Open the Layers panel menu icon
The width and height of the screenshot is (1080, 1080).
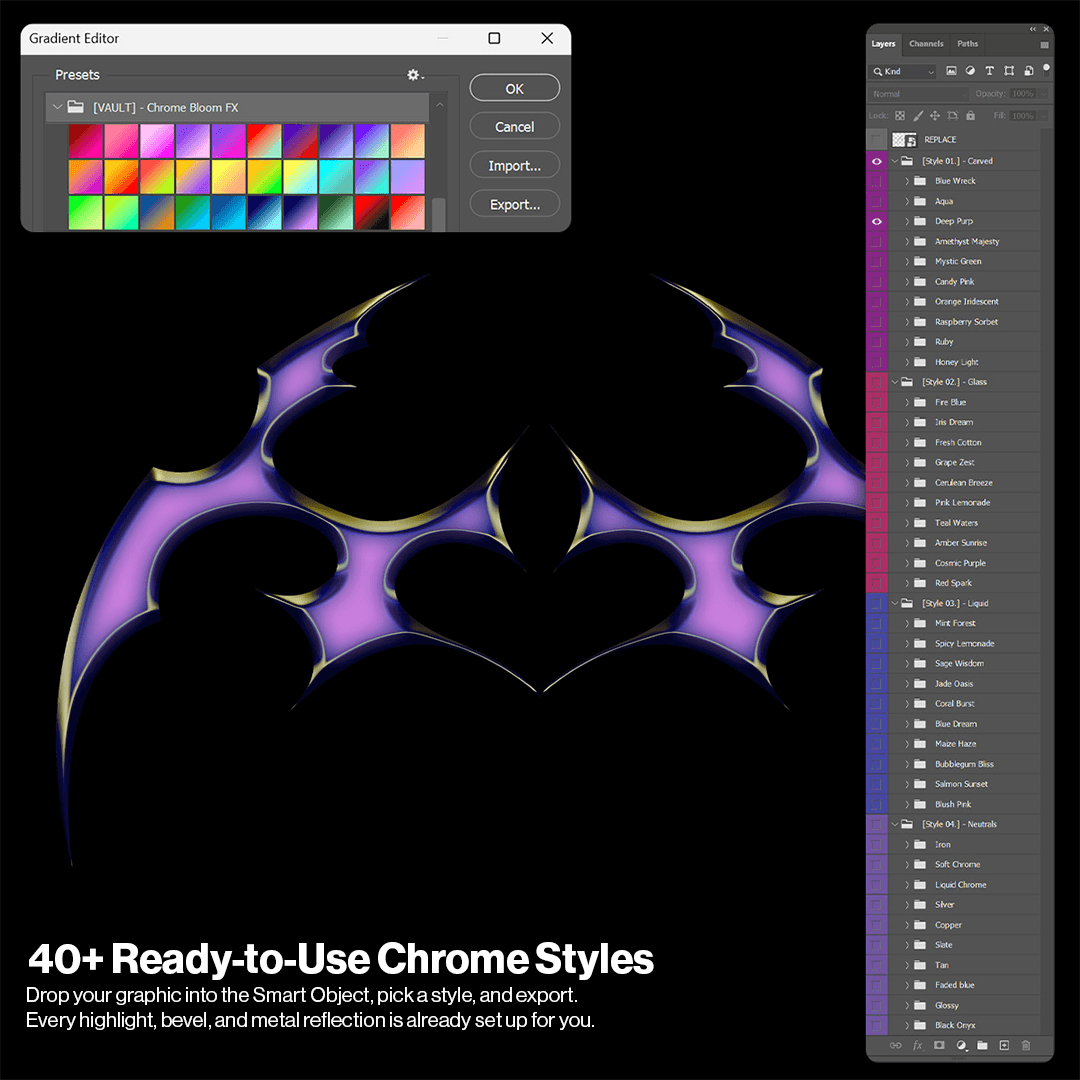click(1044, 45)
